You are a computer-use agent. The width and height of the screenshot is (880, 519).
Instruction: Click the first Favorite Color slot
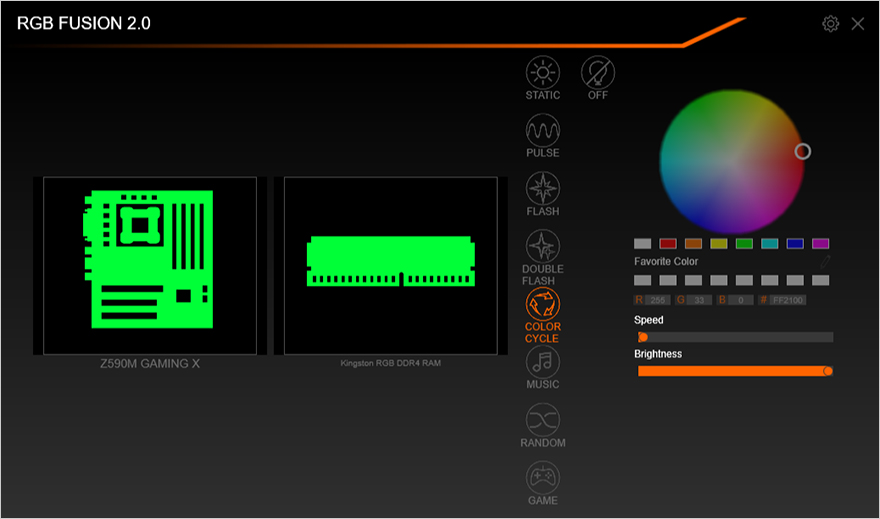tap(643, 280)
